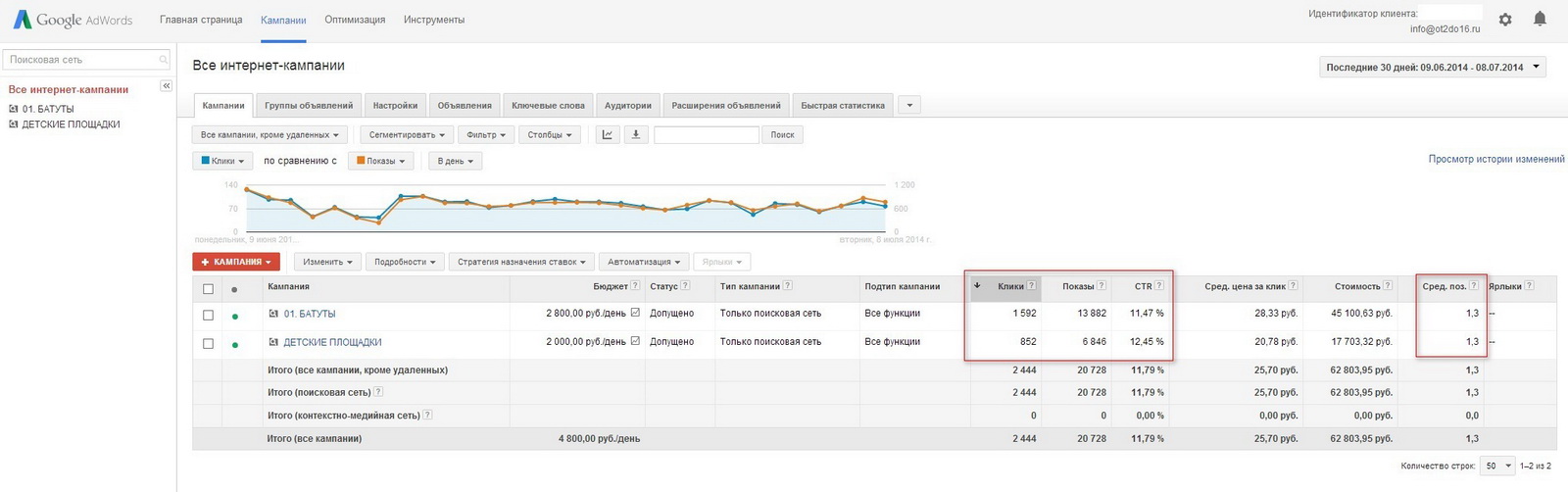Tick the checkbox for ДЕТСКИЕ ПЛОЩАДКИ row
The height and width of the screenshot is (492, 1568).
coord(208,344)
